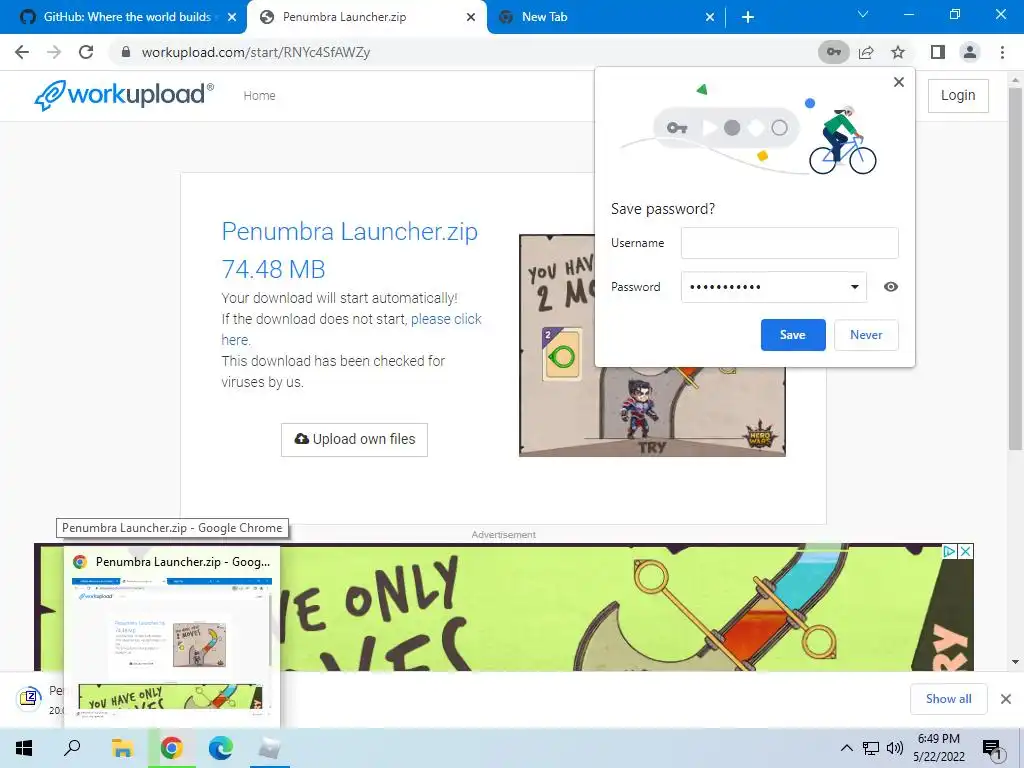The image size is (1024, 768).
Task: Close the New Tab tab
Action: pos(710,17)
